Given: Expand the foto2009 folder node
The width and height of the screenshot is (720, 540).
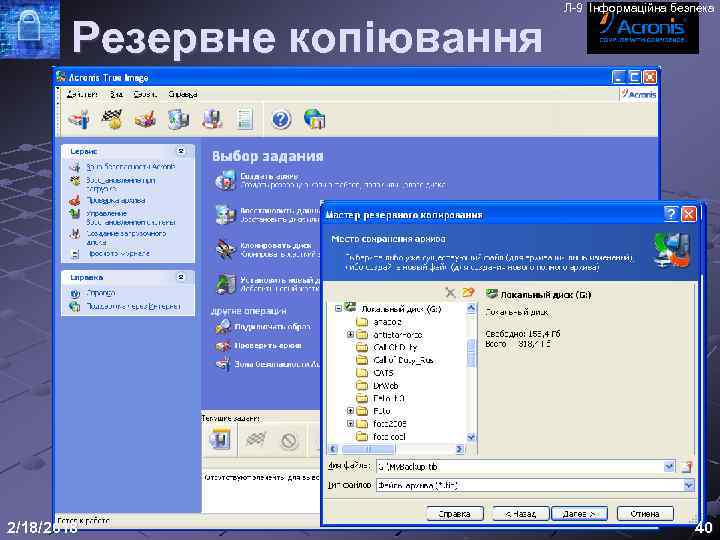Looking at the screenshot, I should pos(350,423).
